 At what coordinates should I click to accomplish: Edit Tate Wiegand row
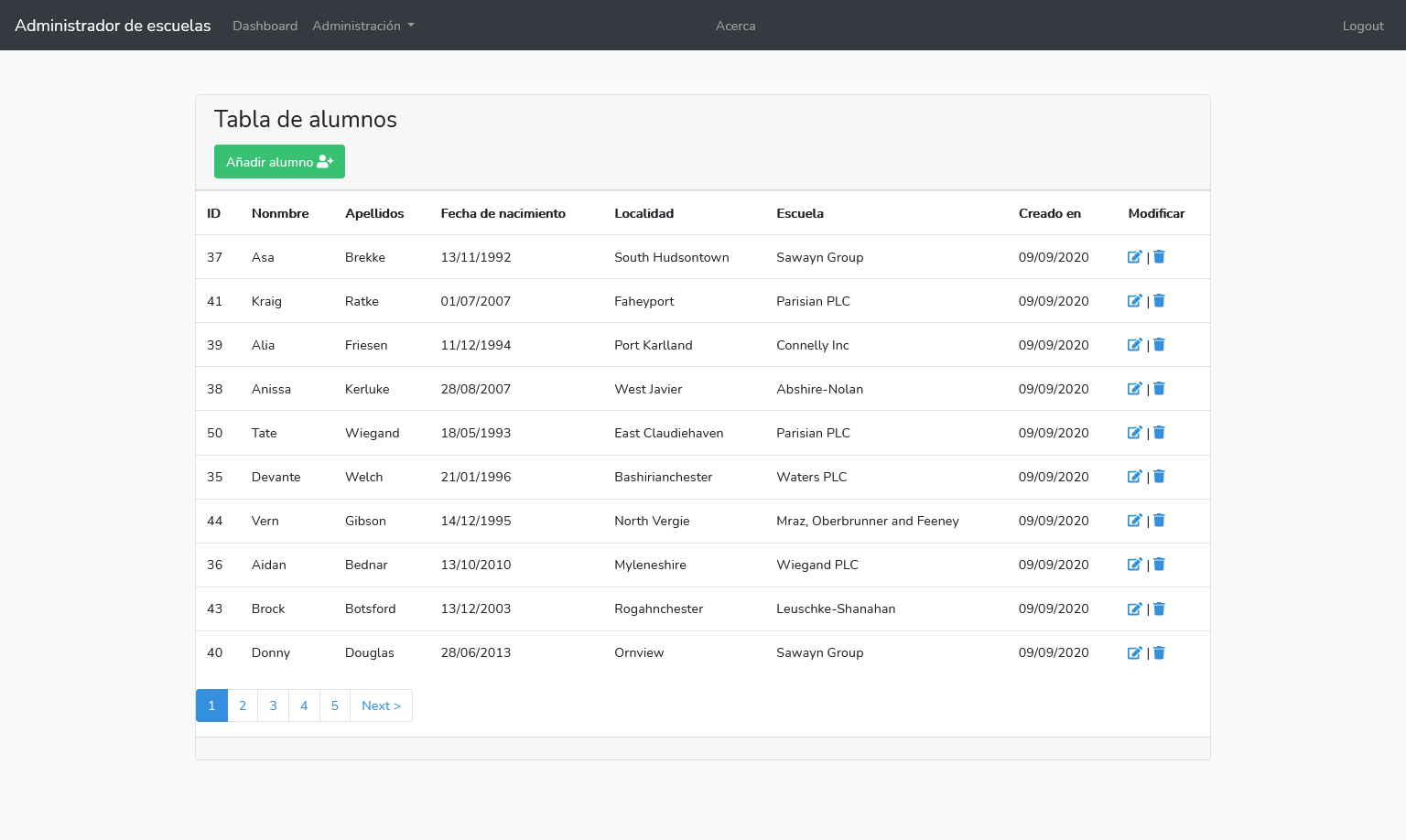(1135, 433)
